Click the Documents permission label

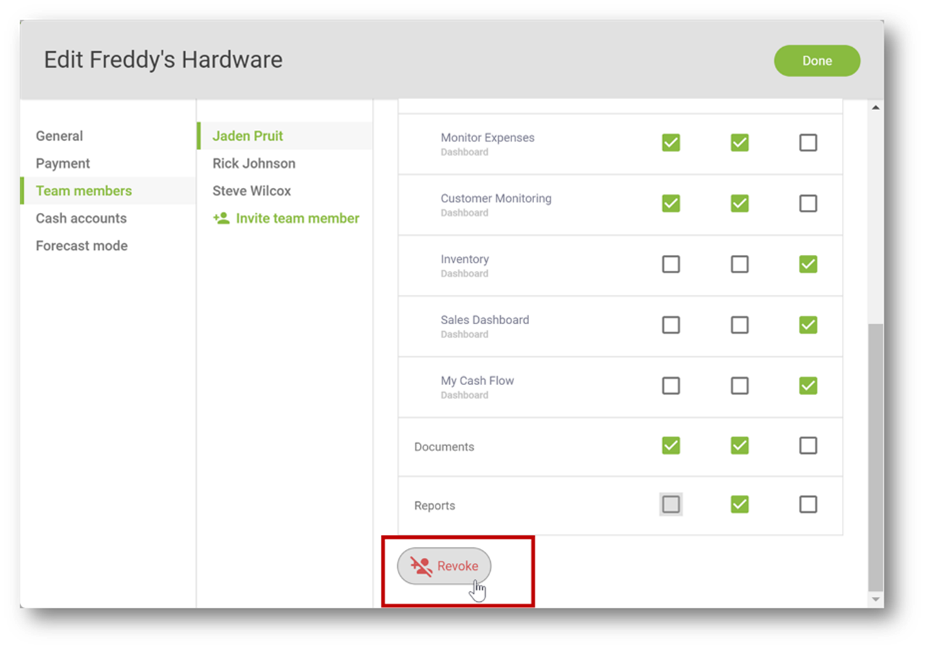coord(444,447)
